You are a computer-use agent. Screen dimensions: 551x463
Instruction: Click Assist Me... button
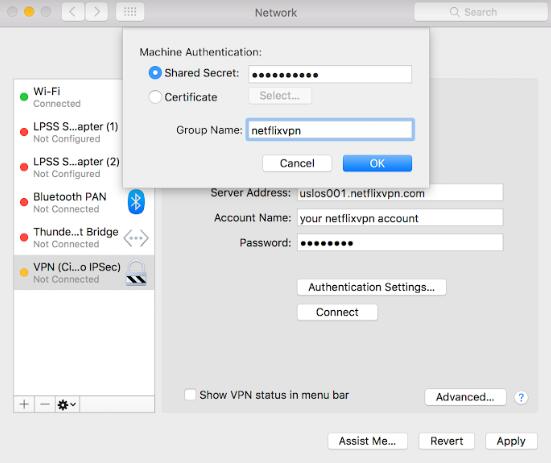pos(367,441)
